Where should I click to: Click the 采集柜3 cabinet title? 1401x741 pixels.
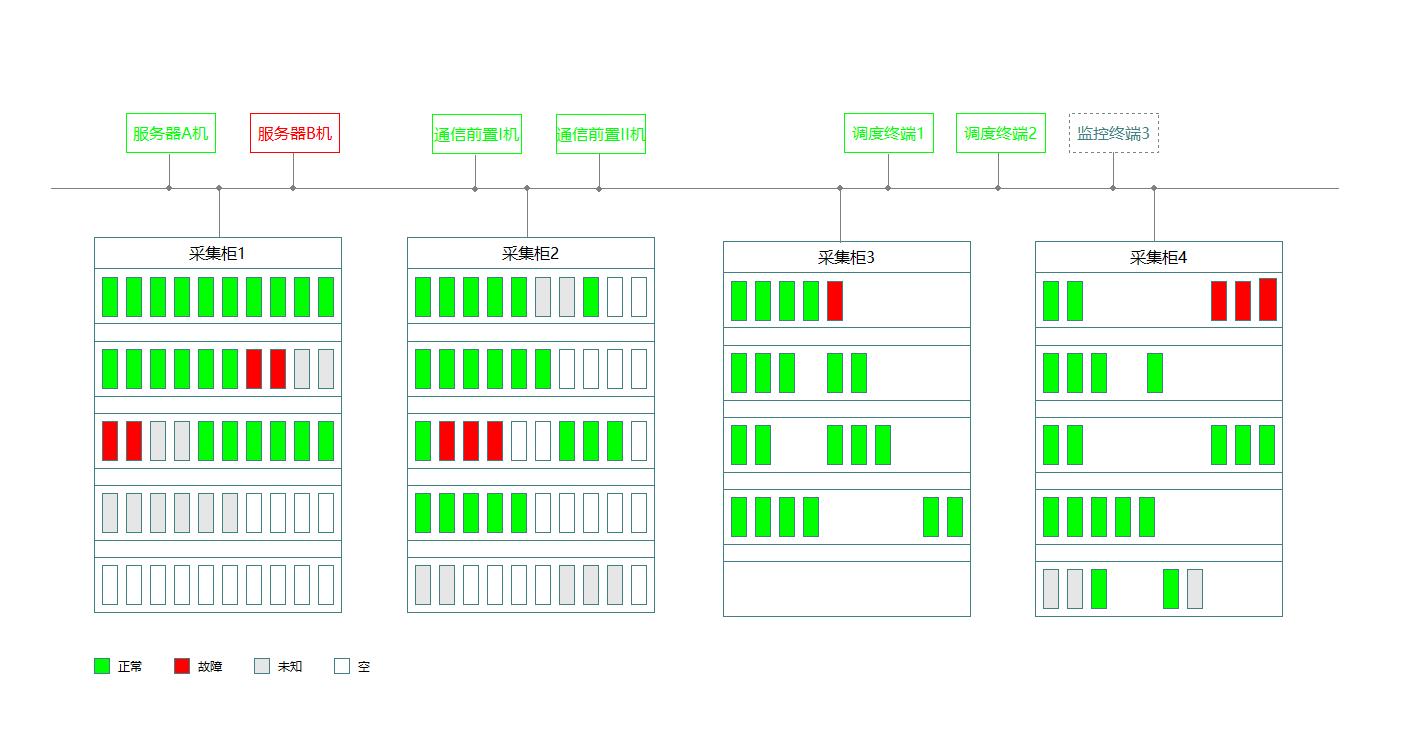click(847, 258)
